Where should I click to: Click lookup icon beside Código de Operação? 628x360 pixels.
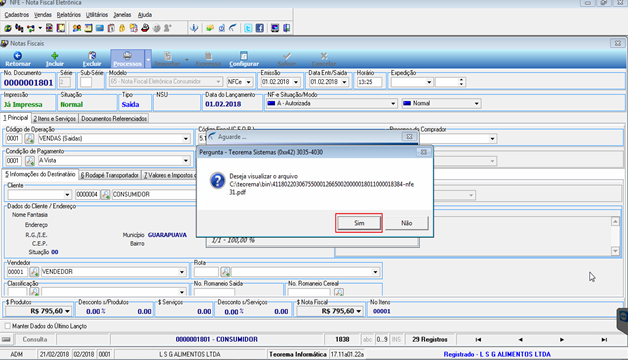[30, 139]
